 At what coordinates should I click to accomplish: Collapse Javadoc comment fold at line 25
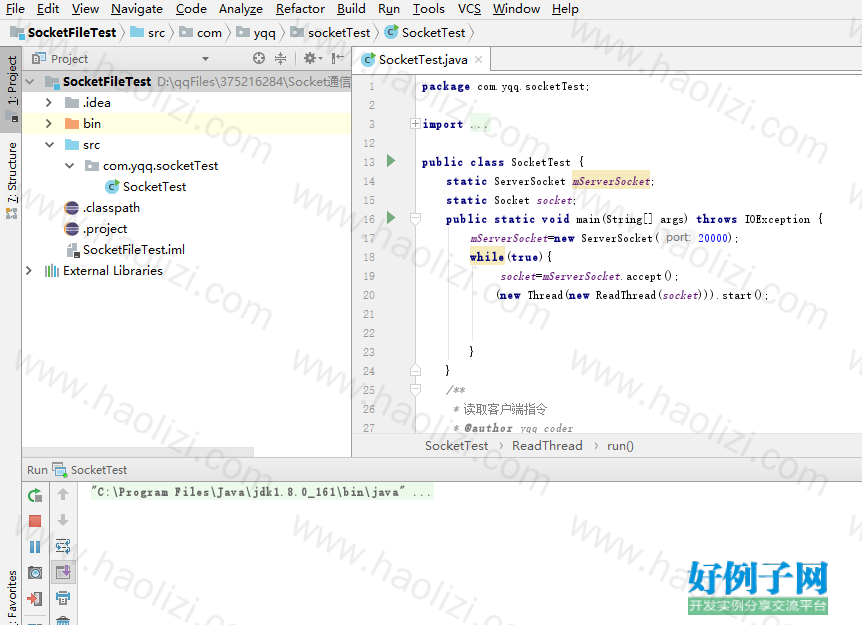(x=416, y=389)
